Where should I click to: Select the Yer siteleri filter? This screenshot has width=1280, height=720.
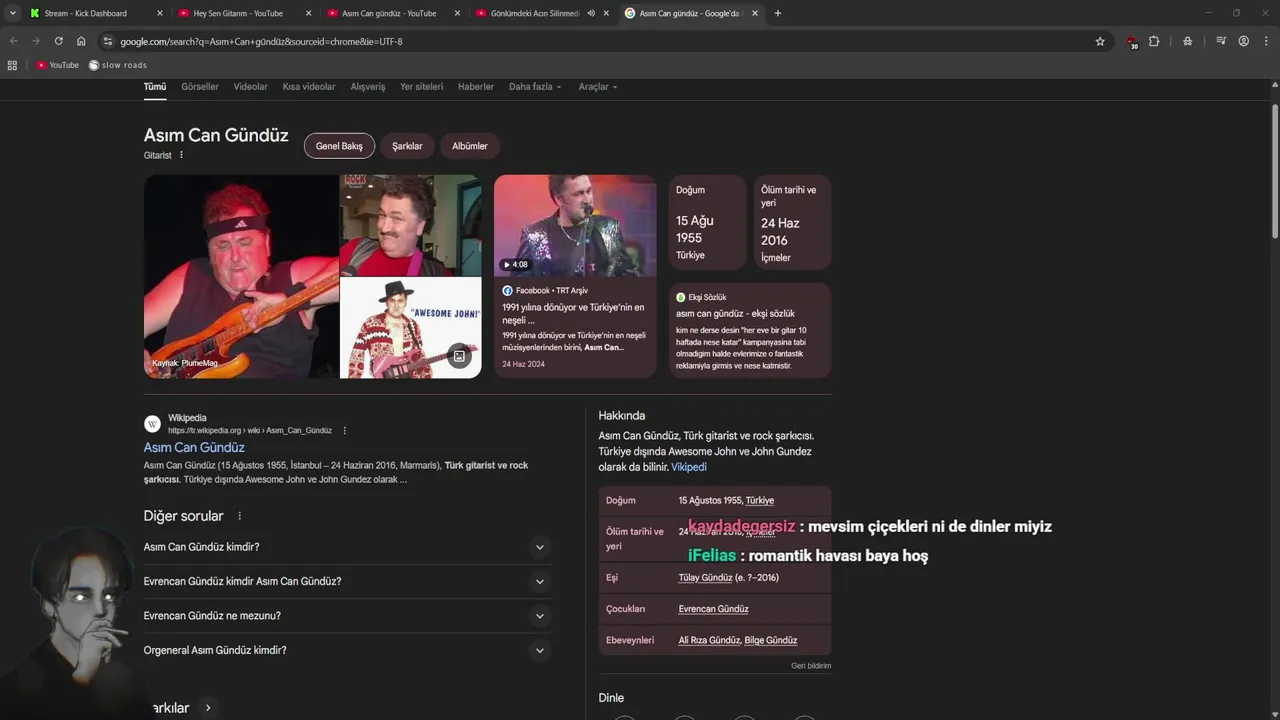tap(421, 87)
